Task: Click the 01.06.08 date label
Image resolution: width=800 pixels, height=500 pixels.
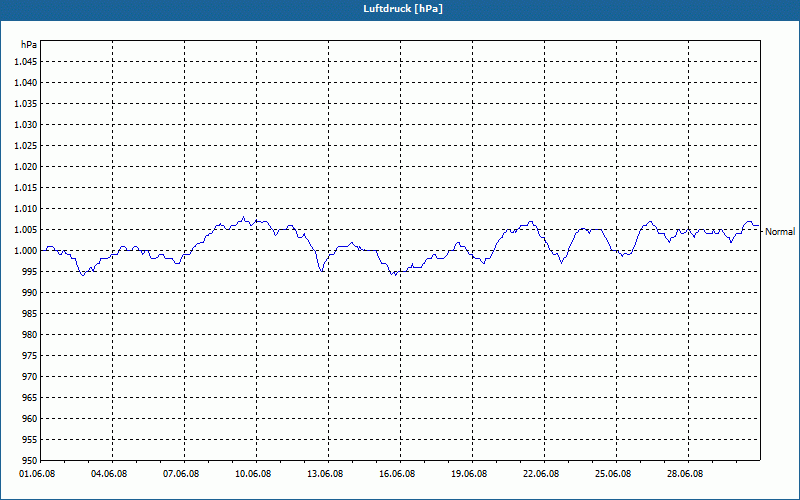Action: [x=37, y=474]
